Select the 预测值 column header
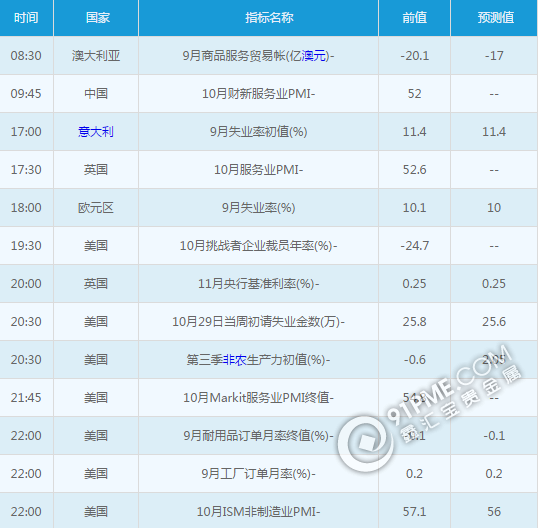539x528 pixels. click(x=494, y=18)
